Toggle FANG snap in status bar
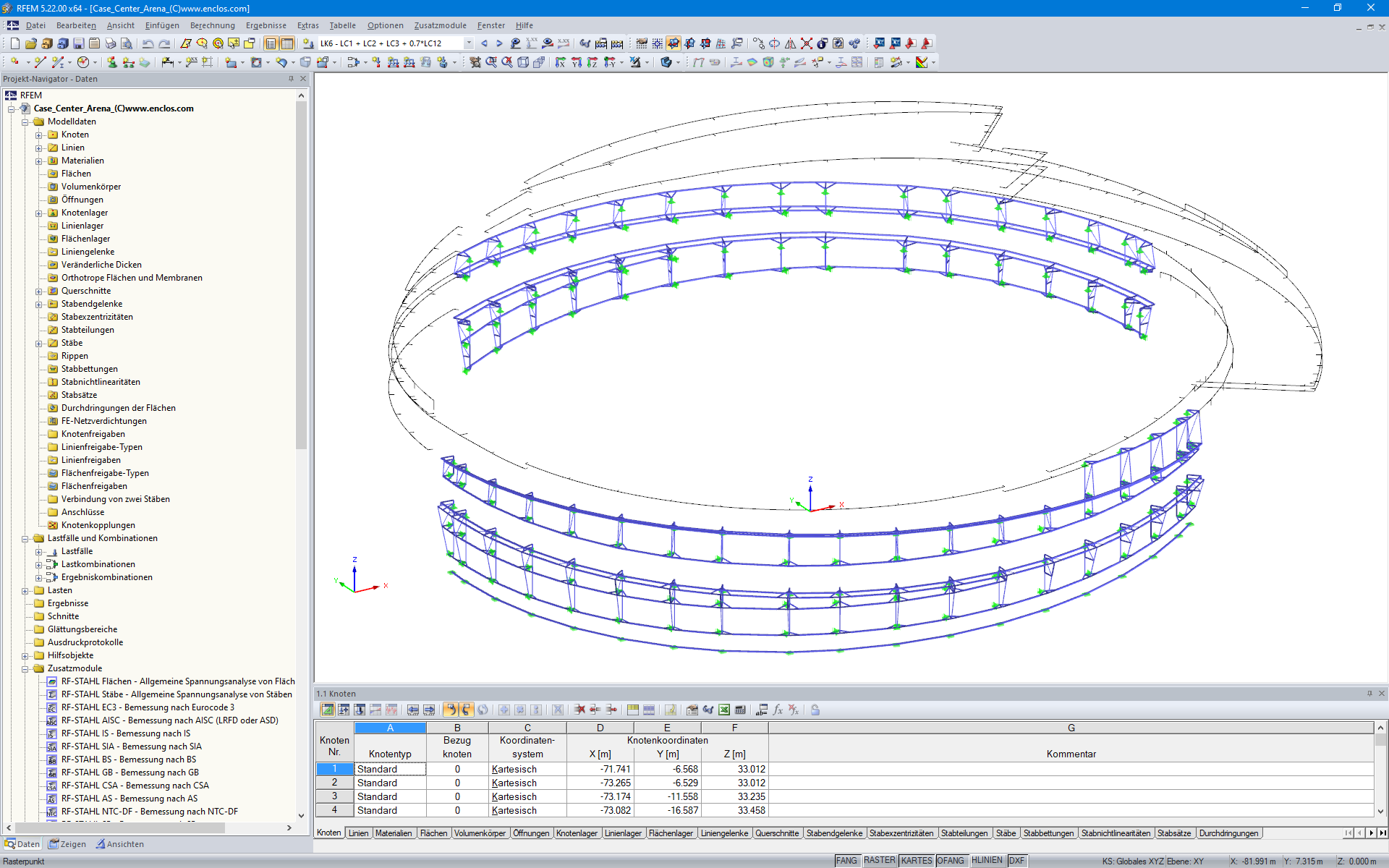The width and height of the screenshot is (1389, 868). pos(846,861)
